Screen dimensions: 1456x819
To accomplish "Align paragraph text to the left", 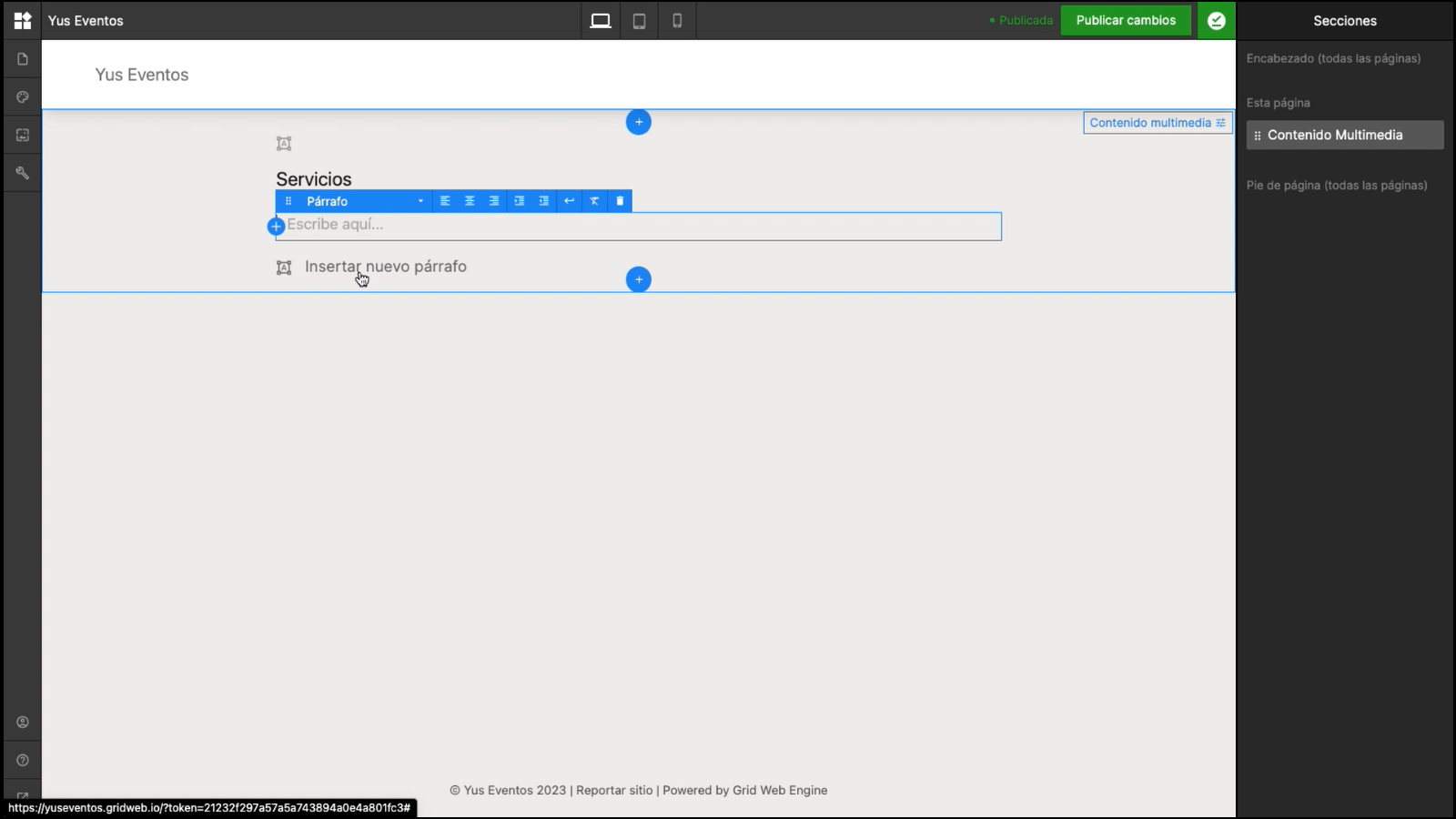I will [x=445, y=201].
